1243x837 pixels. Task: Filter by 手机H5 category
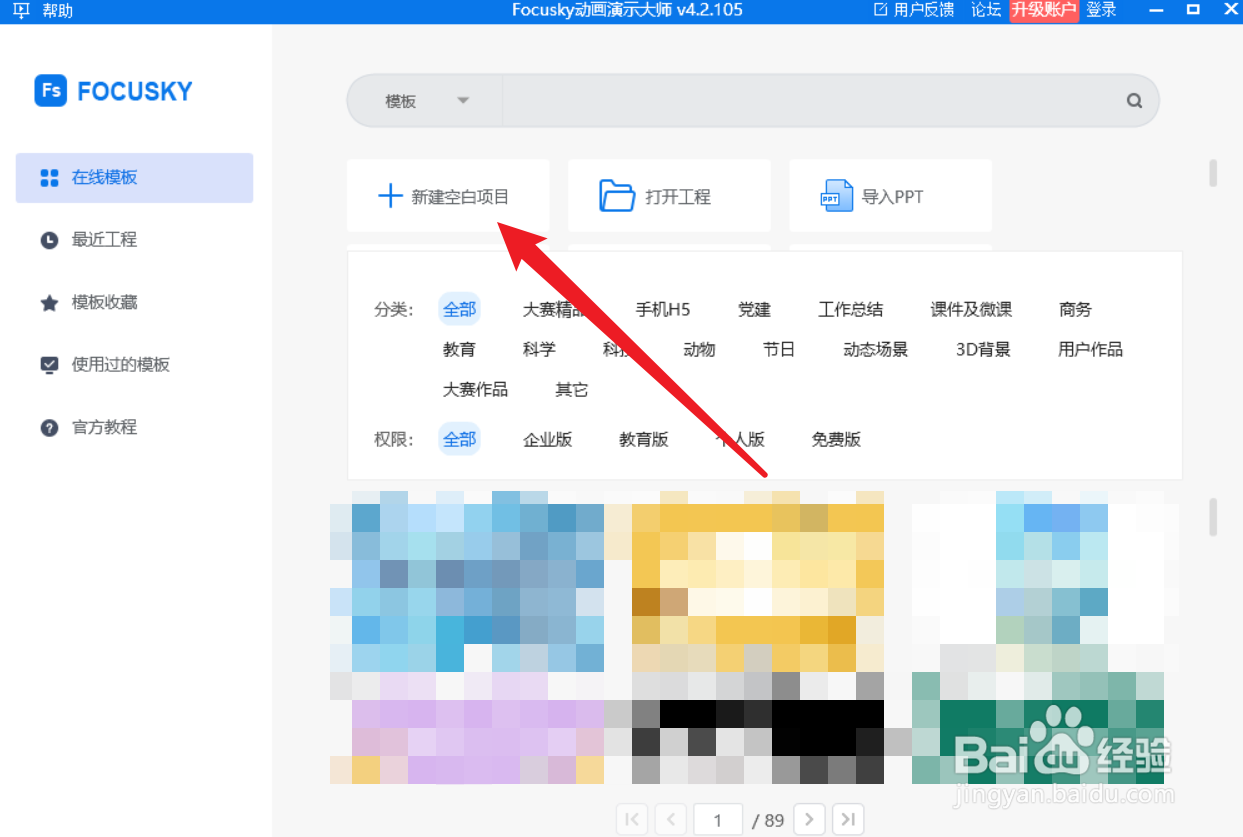point(663,310)
